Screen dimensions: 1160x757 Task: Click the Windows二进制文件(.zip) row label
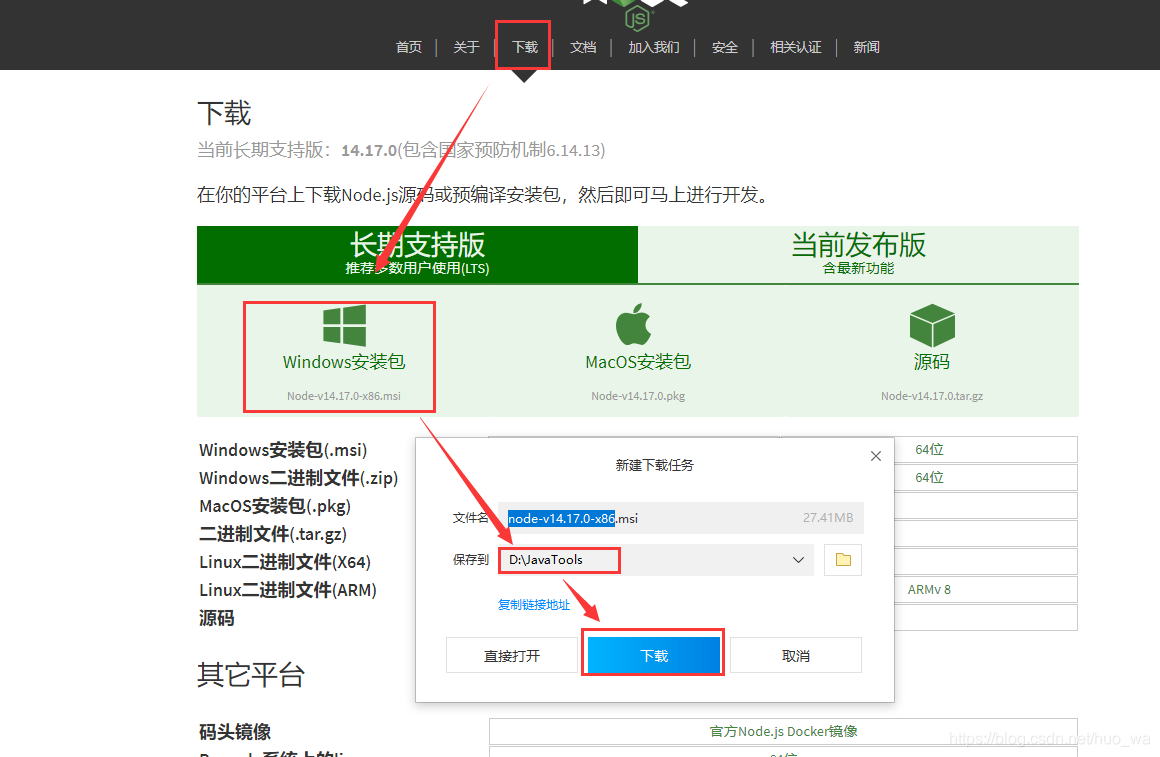[x=298, y=478]
